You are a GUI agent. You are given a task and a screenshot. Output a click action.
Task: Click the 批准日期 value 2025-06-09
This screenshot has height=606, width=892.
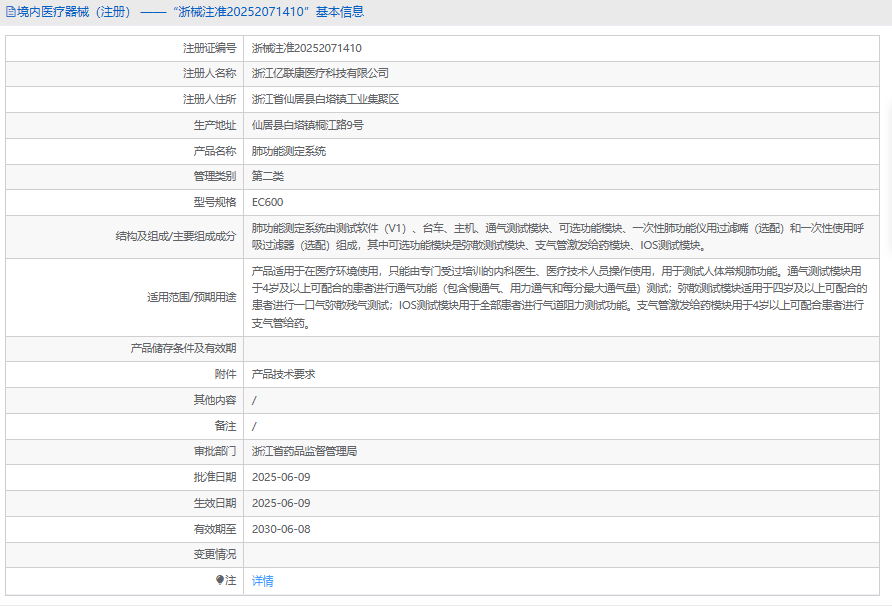[x=281, y=477]
